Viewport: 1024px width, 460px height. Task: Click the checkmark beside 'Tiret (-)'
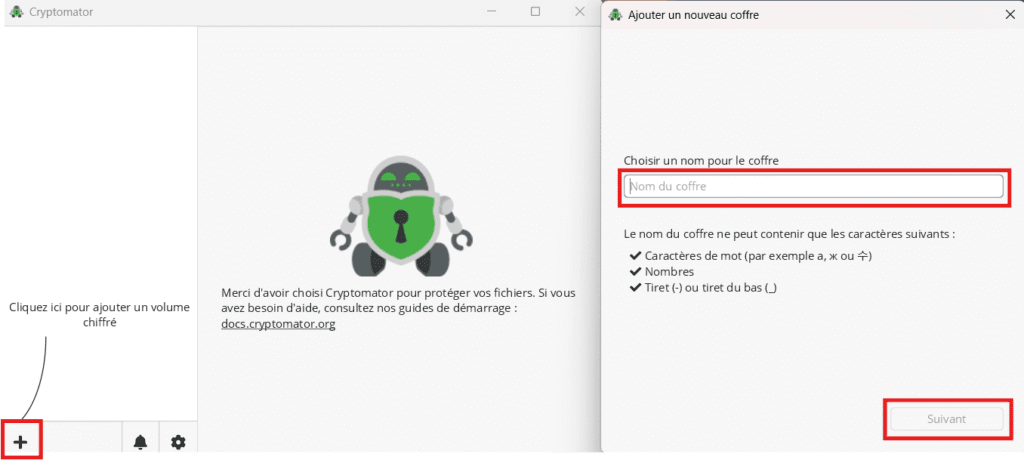point(635,288)
